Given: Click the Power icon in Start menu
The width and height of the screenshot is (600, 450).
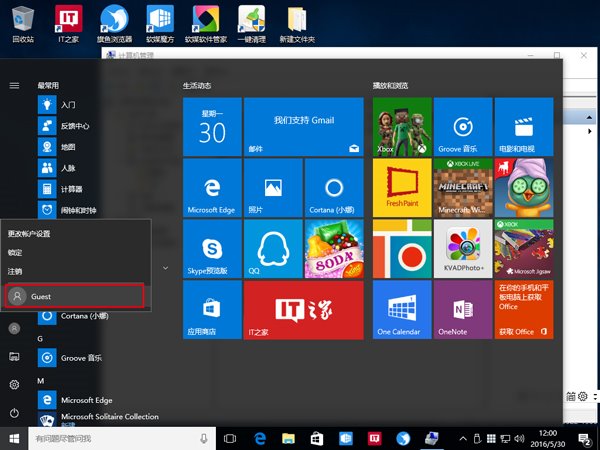Looking at the screenshot, I should coord(14,413).
